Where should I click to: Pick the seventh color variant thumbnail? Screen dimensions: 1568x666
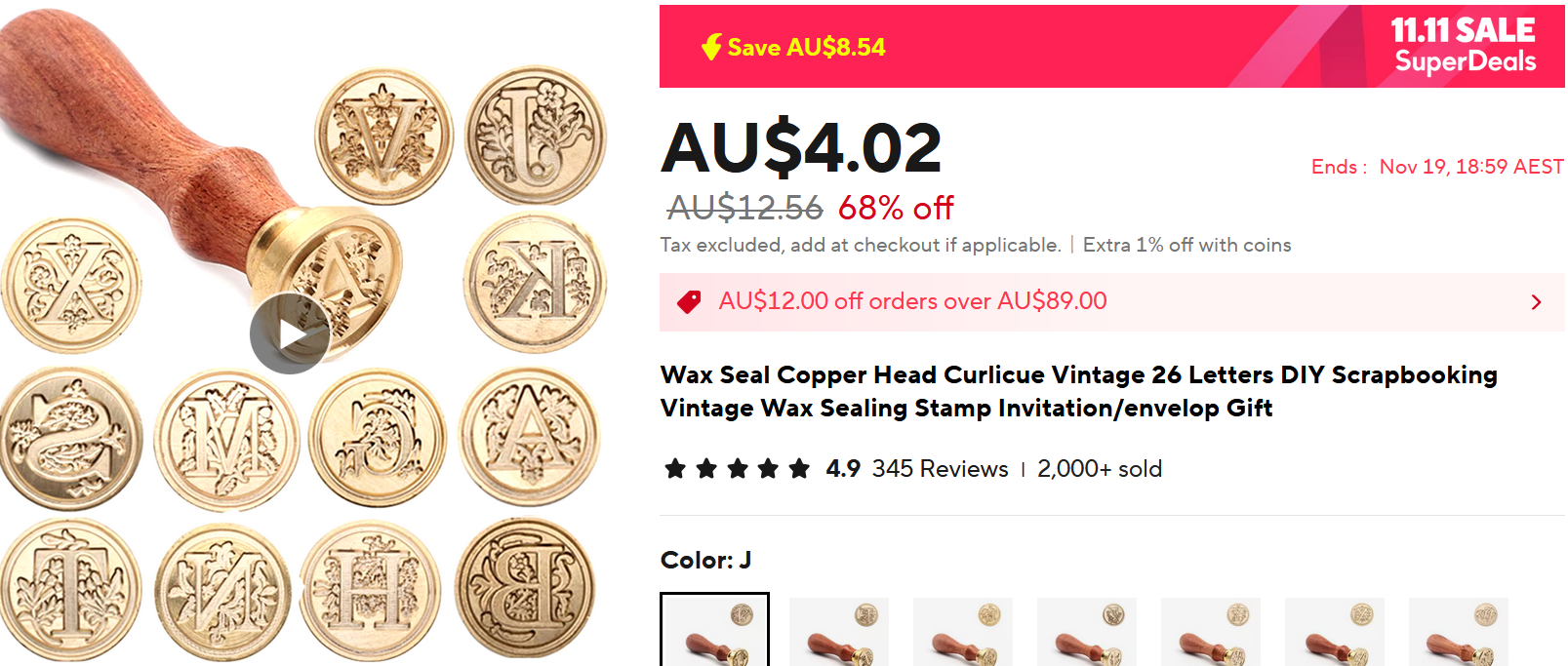[x=1459, y=632]
